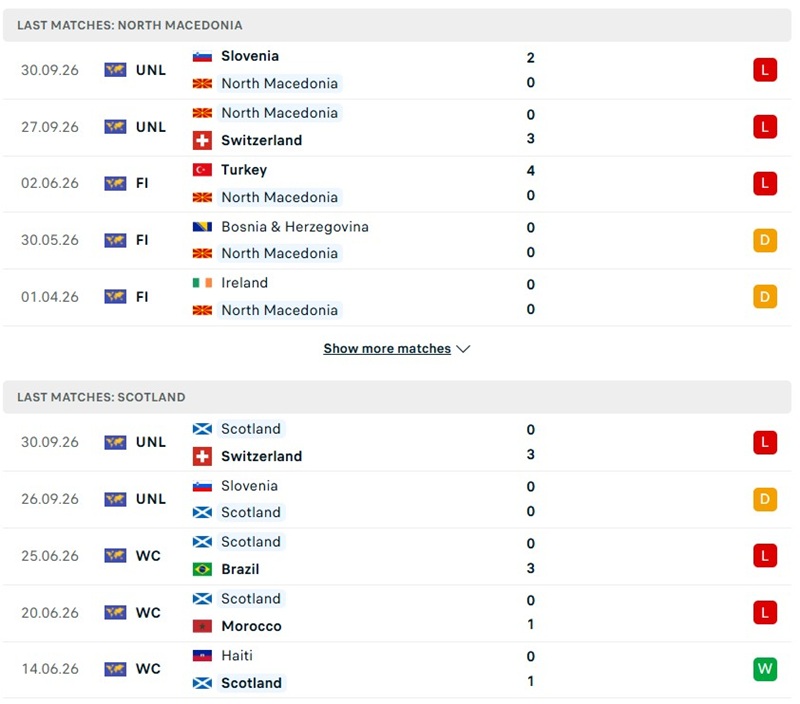Screen dimensions: 800x704
Task: Open Bosnia & Herzegovina team link
Action: pos(295,227)
